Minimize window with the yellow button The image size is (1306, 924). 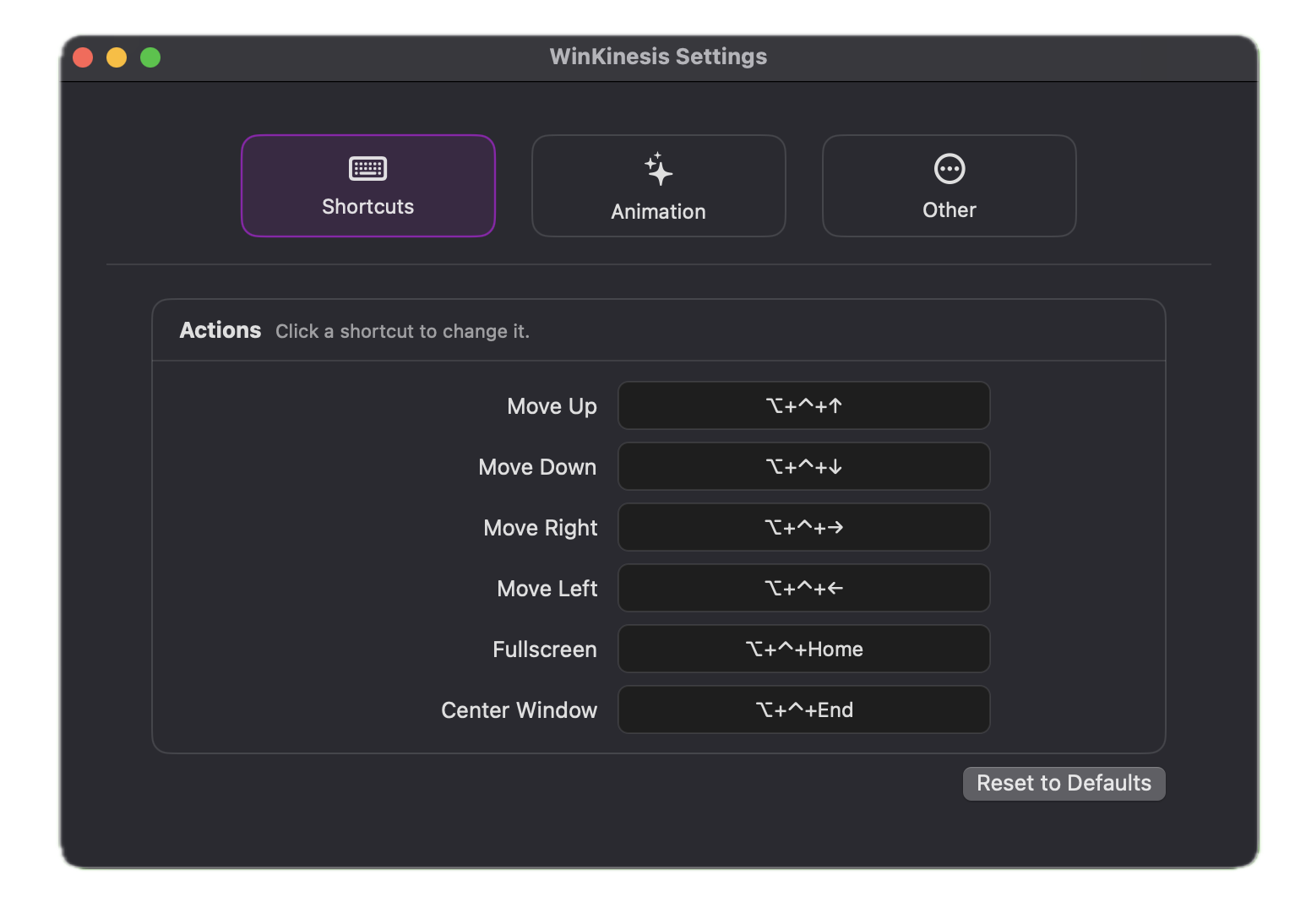(117, 57)
